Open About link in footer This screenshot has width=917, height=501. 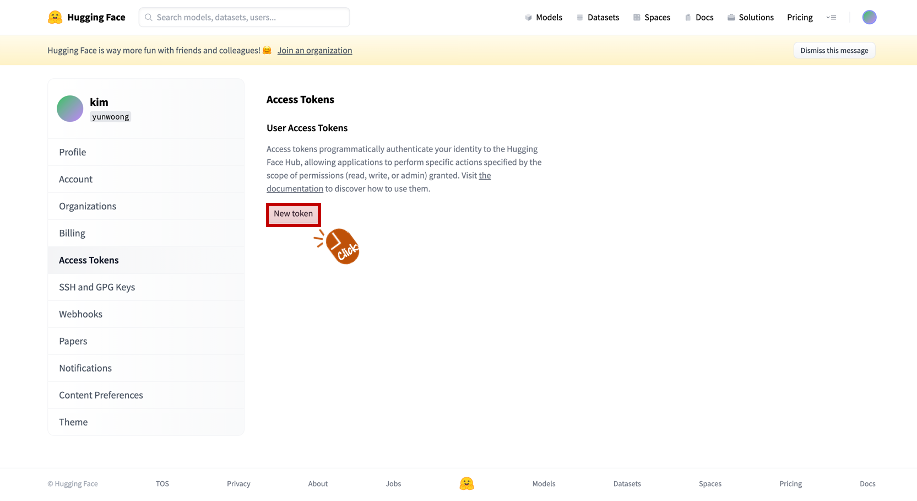point(318,483)
